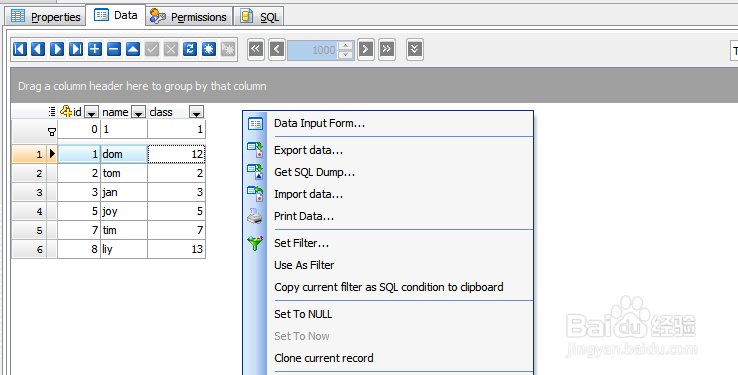Click the name column header
Image resolution: width=738 pixels, height=375 pixels.
[124, 112]
